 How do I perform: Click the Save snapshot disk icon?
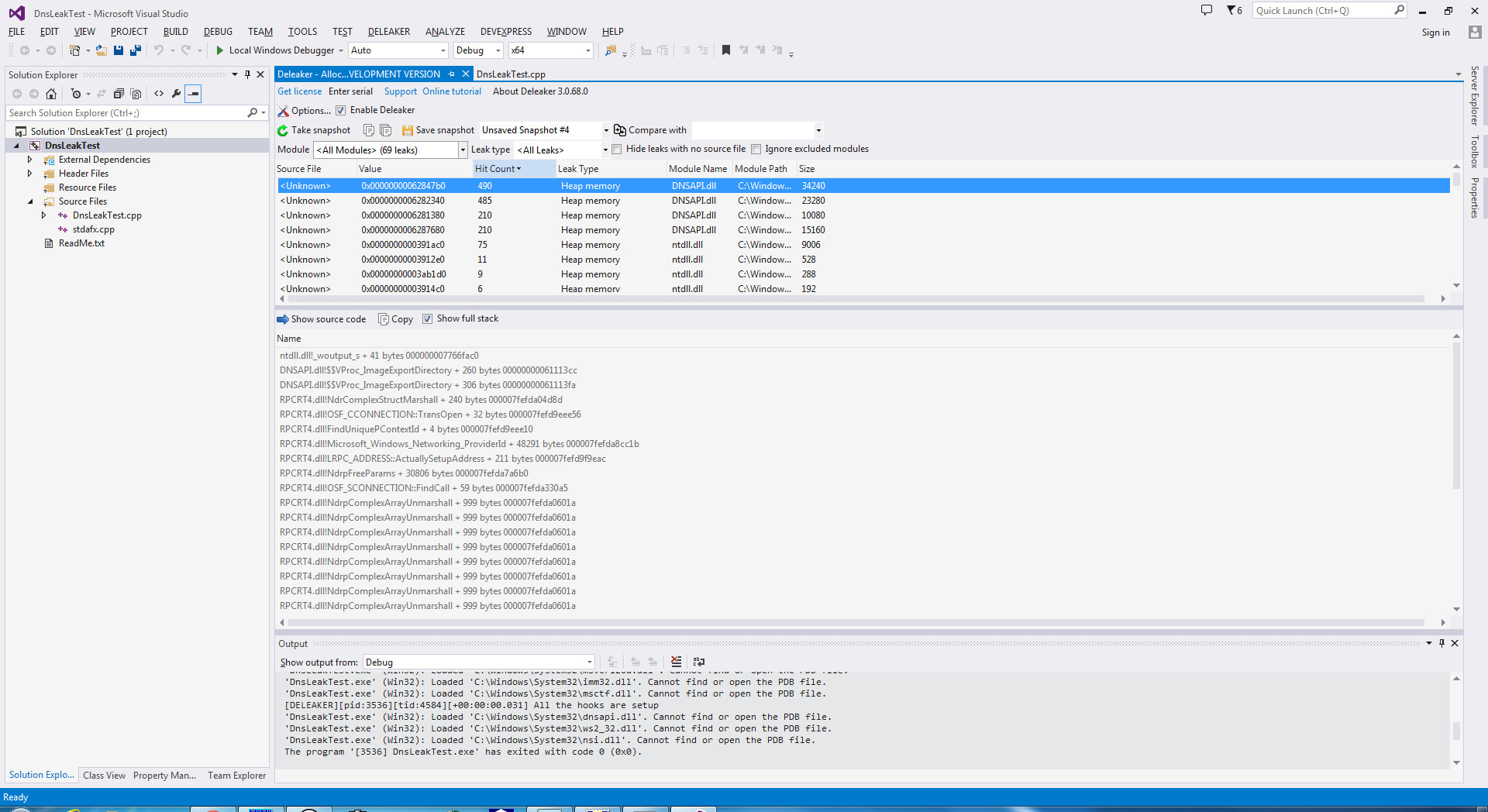click(408, 130)
